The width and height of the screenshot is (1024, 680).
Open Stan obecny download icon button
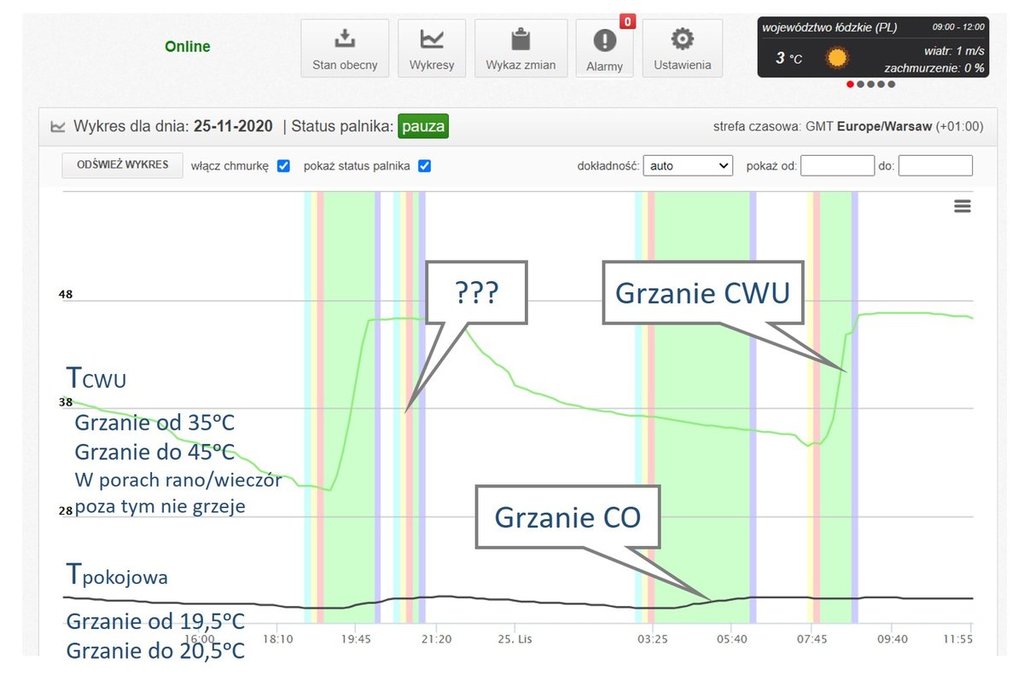tap(344, 48)
